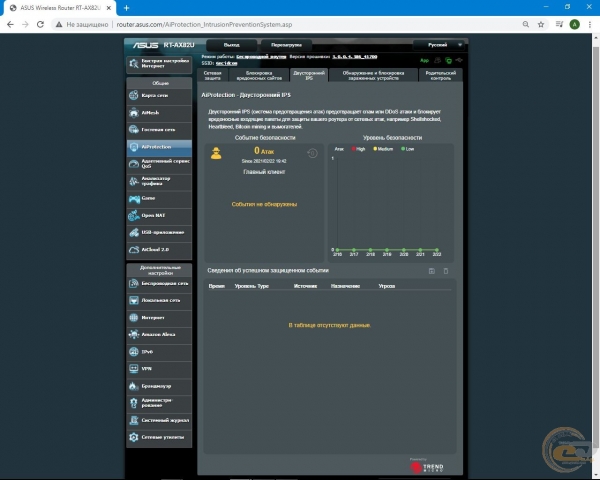Go back in browser history

10,24
